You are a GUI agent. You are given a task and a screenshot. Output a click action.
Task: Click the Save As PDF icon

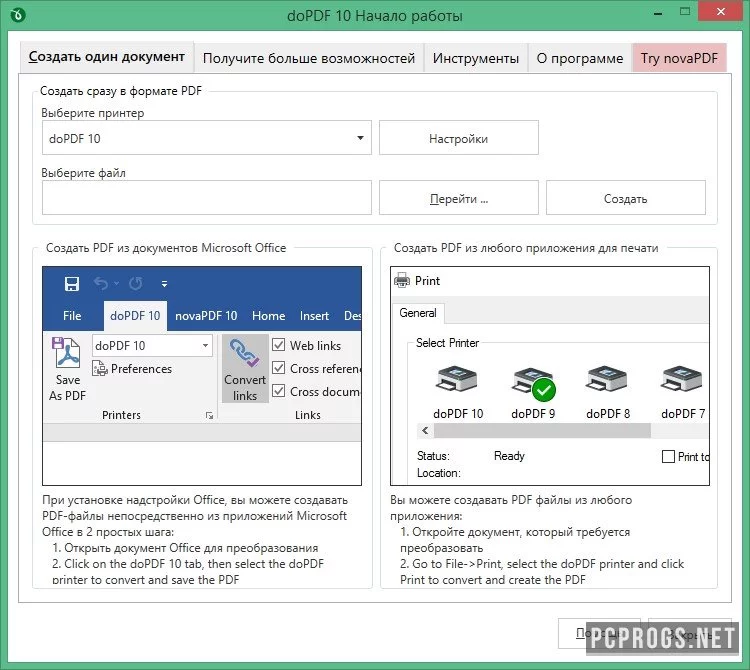coord(66,353)
